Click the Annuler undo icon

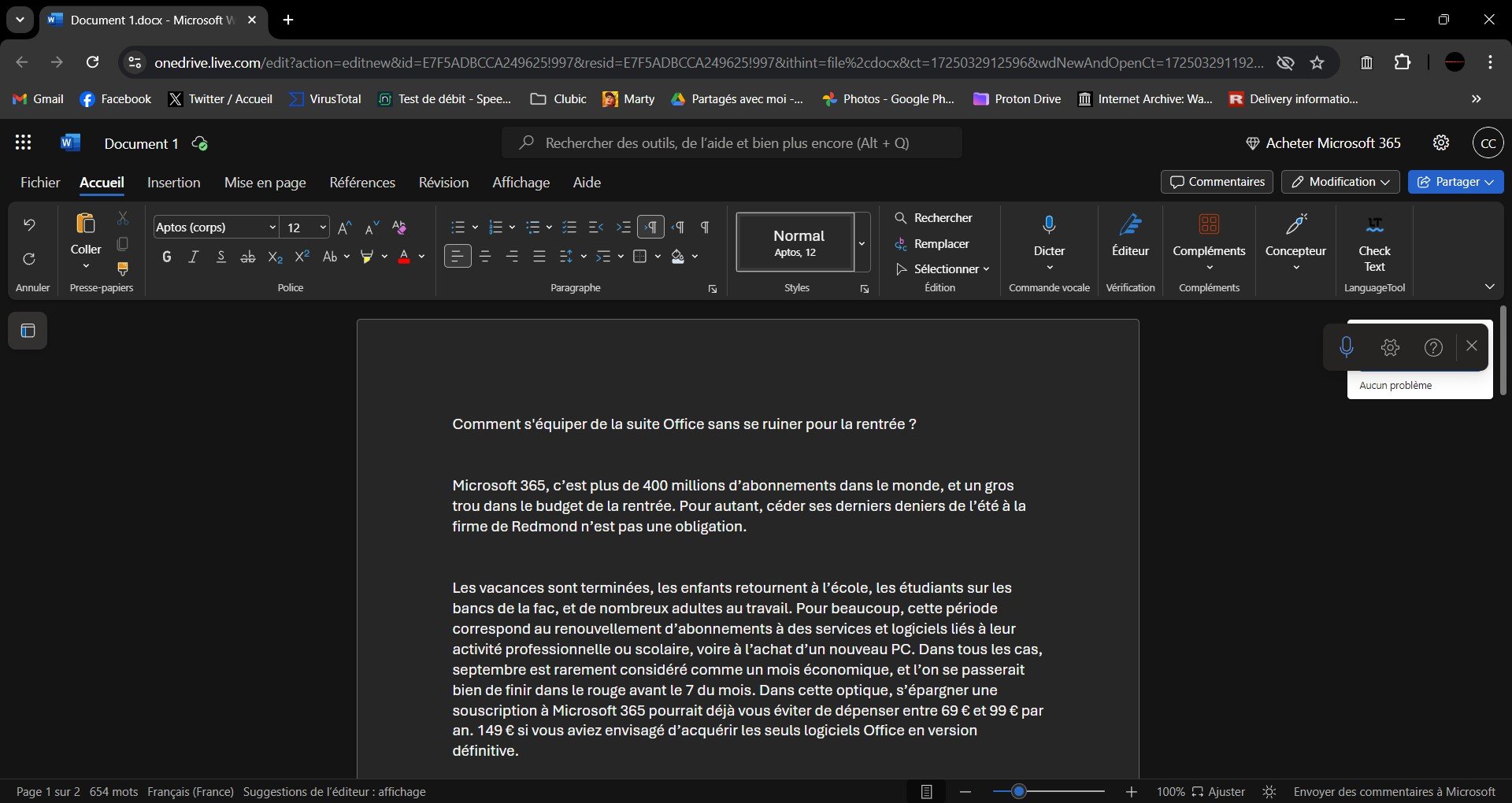[x=29, y=224]
